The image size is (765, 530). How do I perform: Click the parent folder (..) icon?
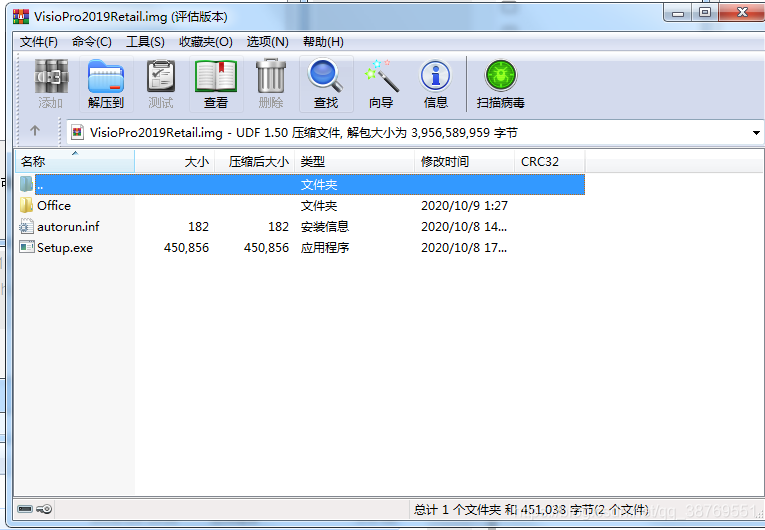26,184
